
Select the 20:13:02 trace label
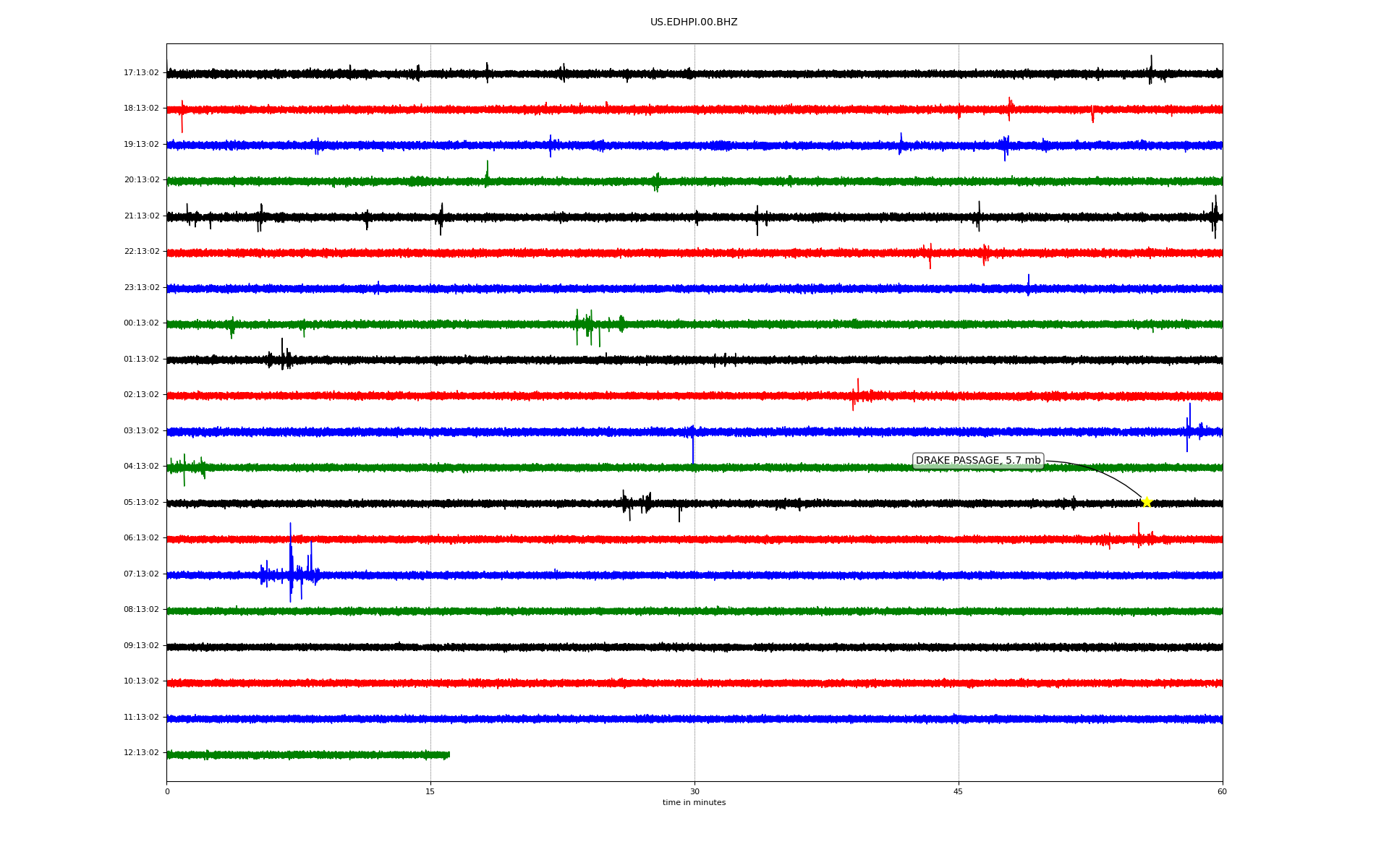point(141,180)
